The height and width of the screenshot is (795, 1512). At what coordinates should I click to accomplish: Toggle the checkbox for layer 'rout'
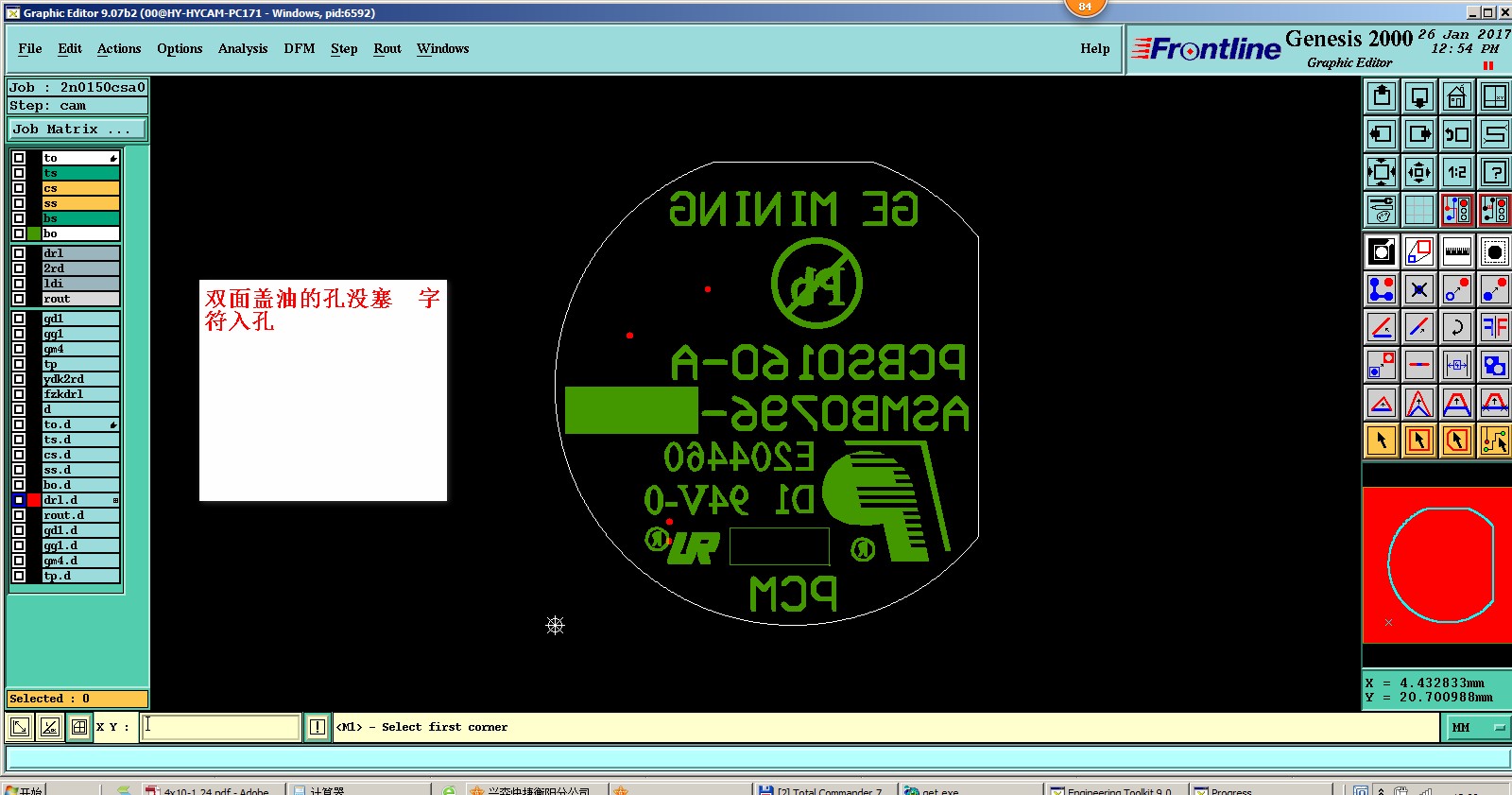point(19,299)
